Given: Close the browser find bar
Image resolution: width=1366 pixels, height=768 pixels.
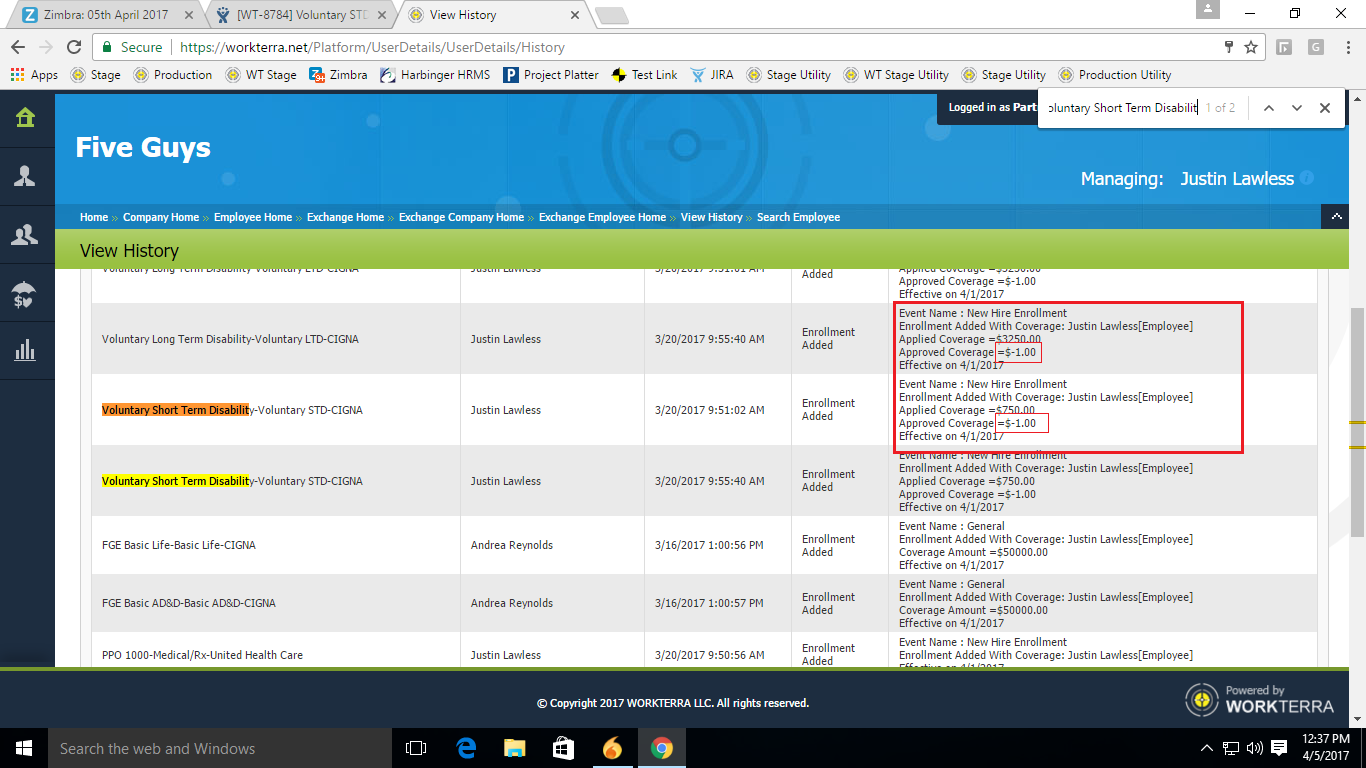Looking at the screenshot, I should pos(1325,108).
